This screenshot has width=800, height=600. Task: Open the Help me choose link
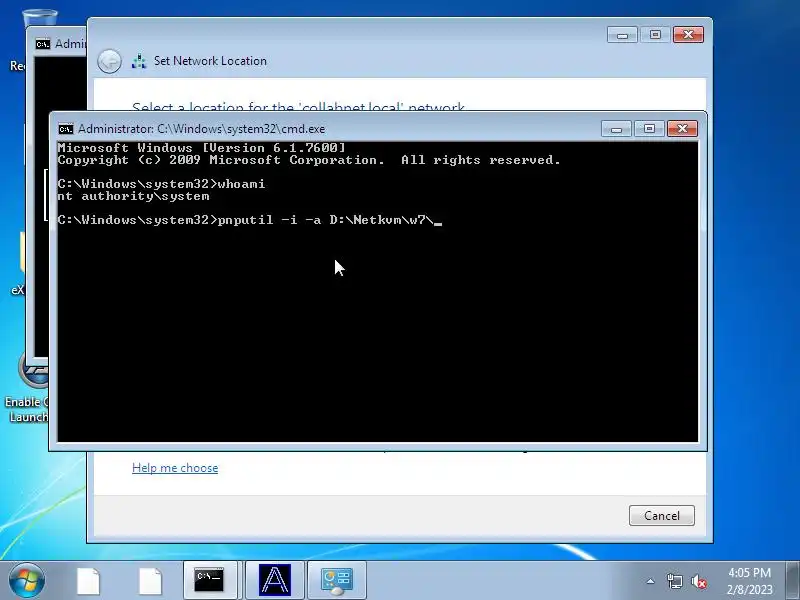(175, 468)
